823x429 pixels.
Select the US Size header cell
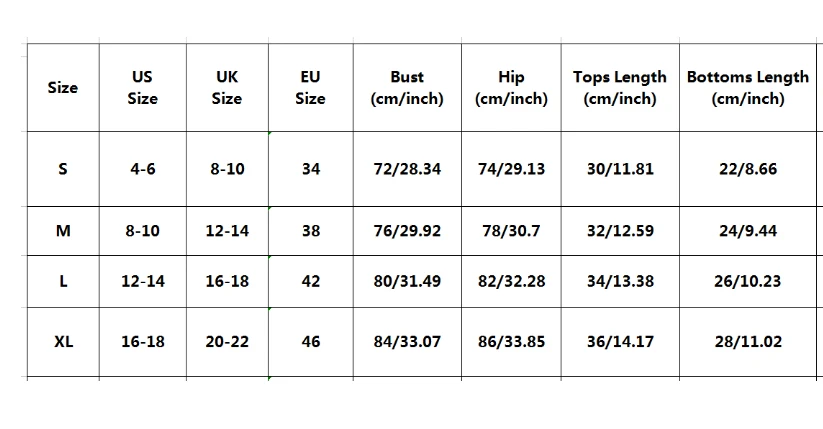pyautogui.click(x=142, y=88)
